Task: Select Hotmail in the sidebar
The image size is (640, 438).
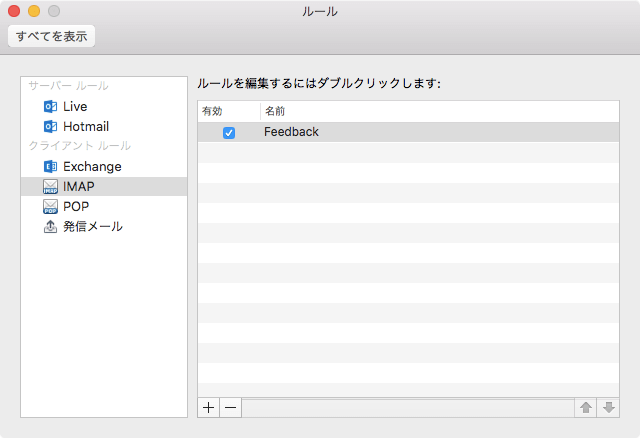Action: pos(86,126)
